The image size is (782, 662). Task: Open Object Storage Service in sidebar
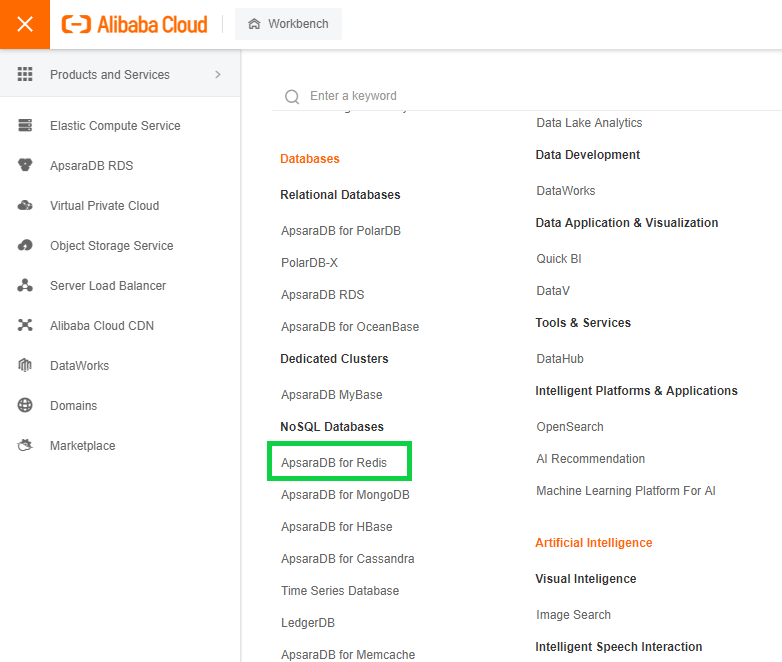point(112,246)
